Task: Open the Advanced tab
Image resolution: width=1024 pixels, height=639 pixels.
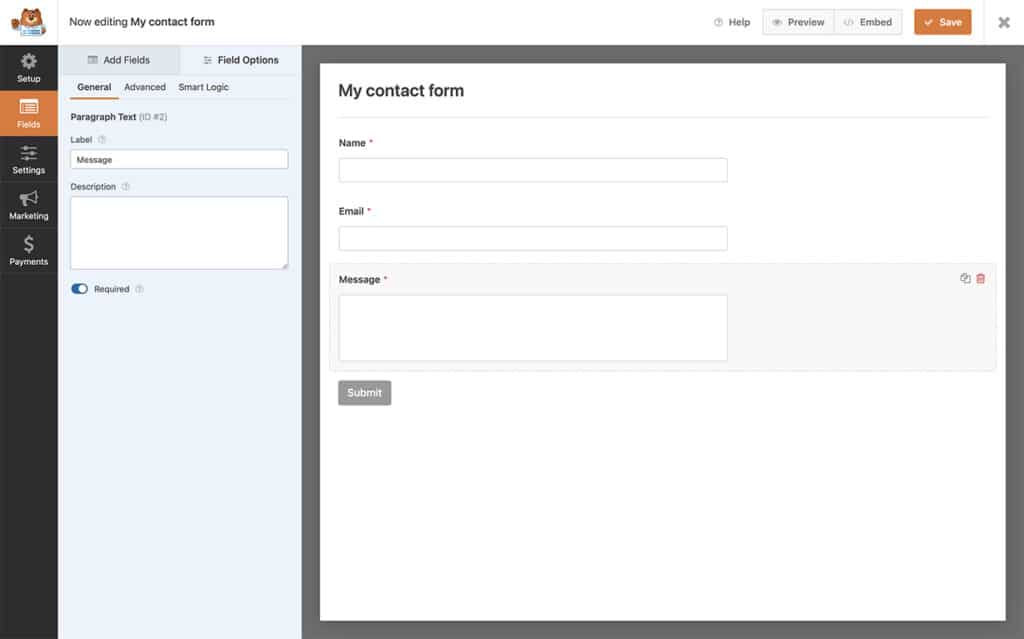Action: [x=145, y=87]
